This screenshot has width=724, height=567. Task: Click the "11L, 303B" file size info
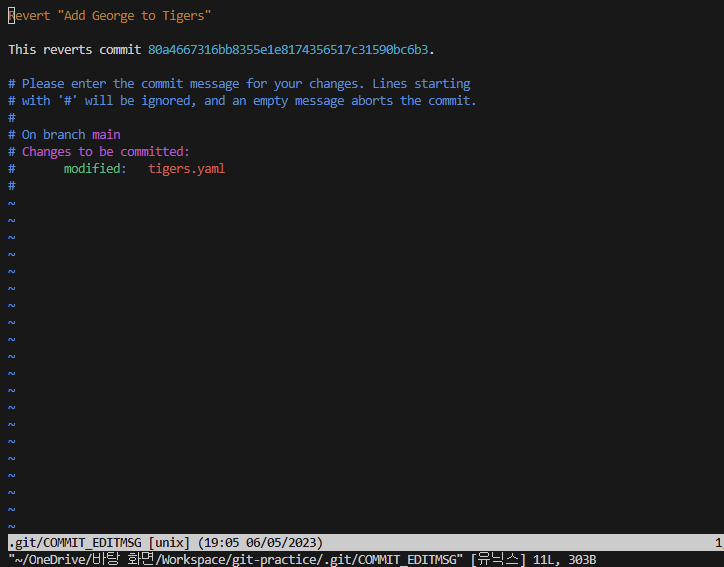(564, 560)
